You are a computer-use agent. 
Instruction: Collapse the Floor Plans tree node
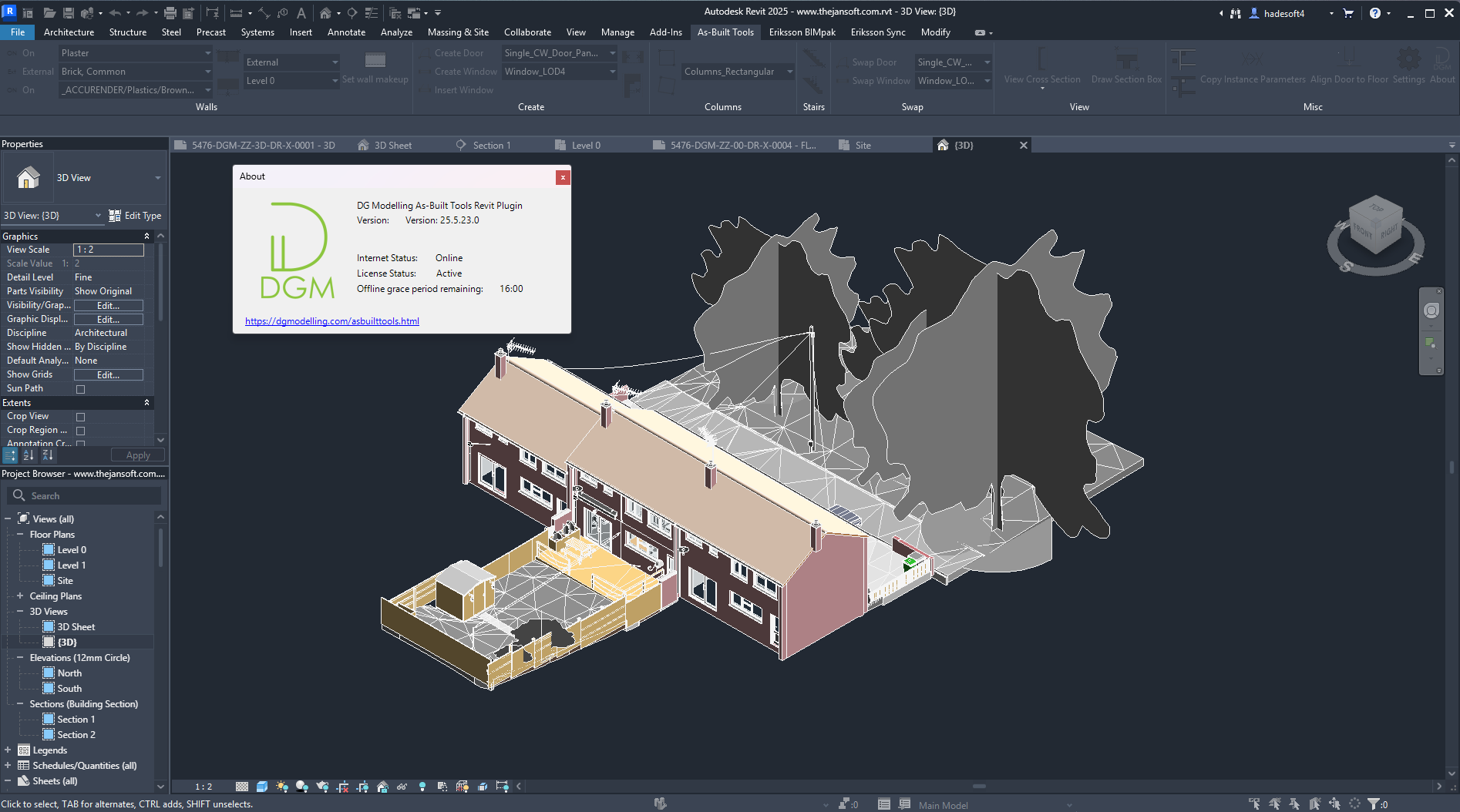tap(20, 534)
